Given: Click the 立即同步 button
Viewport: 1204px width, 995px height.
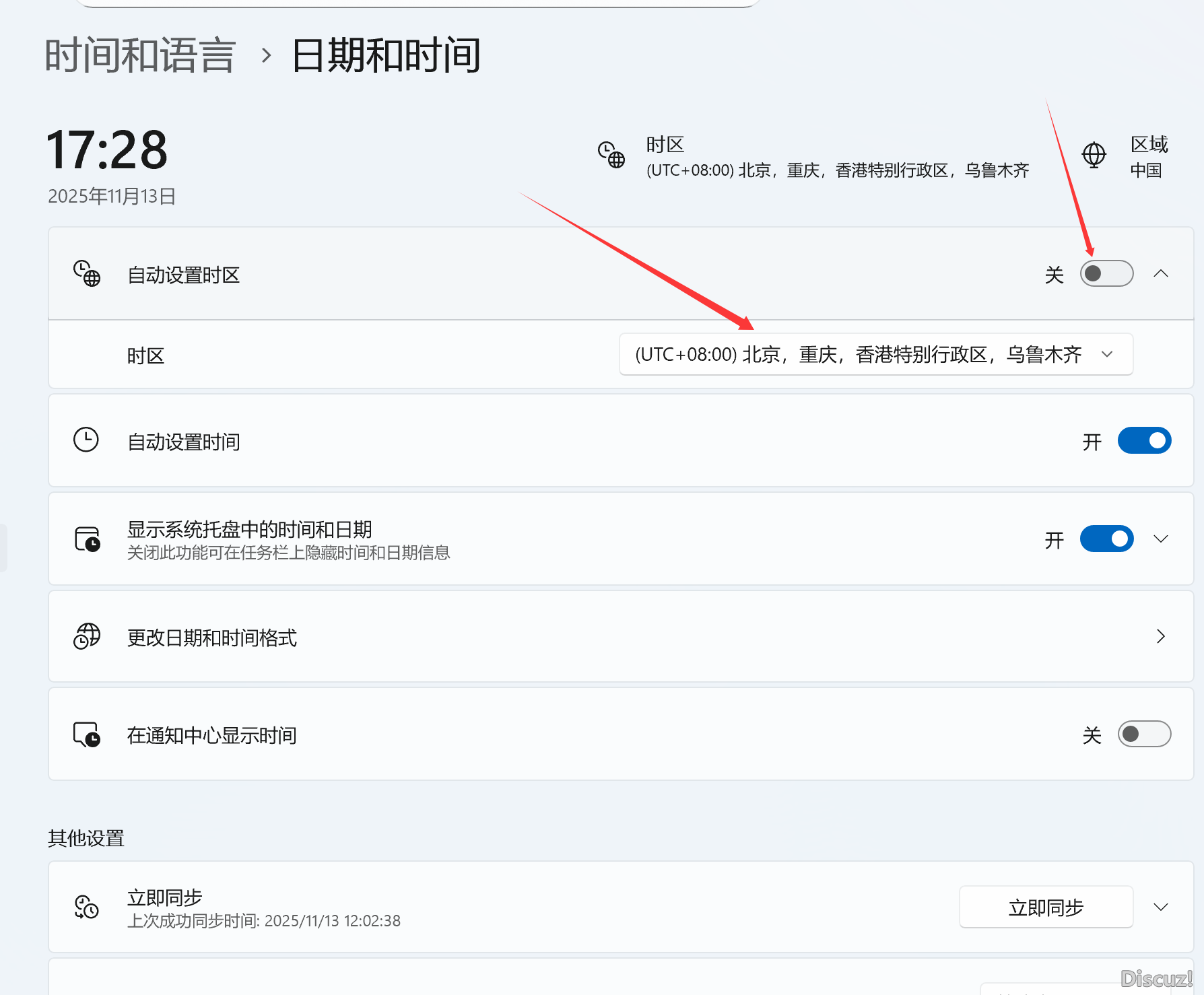Looking at the screenshot, I should point(1046,907).
